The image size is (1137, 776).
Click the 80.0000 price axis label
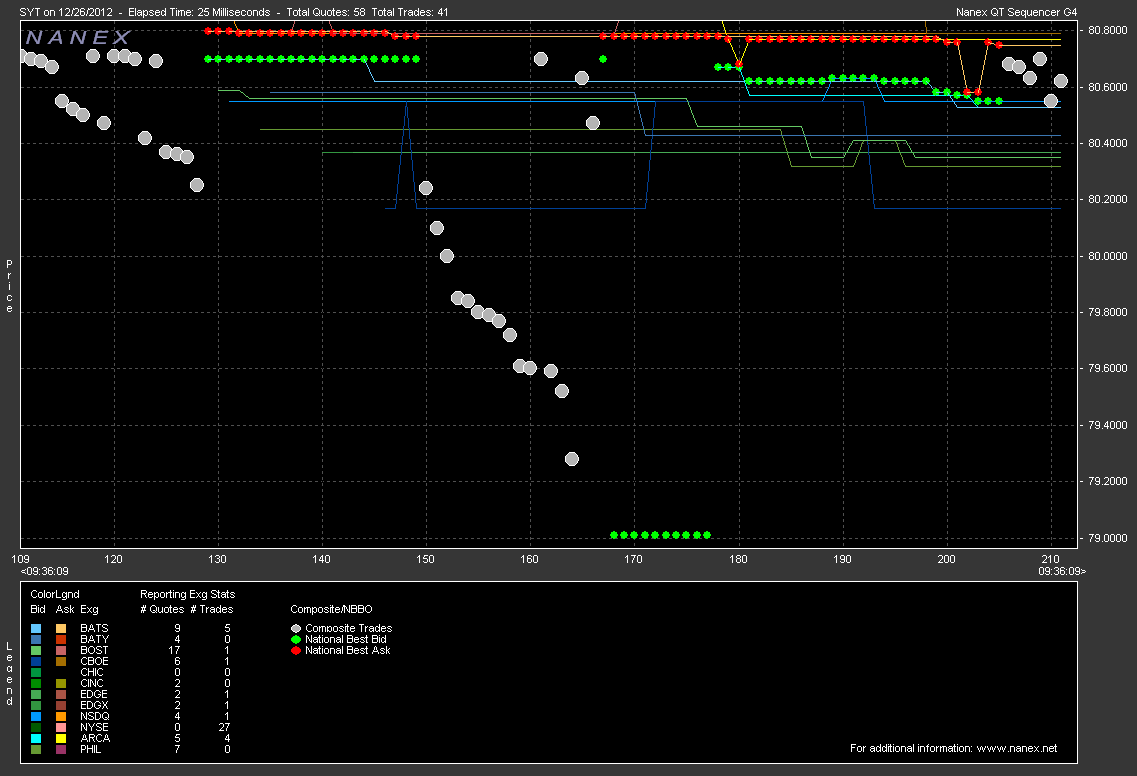(x=1107, y=256)
